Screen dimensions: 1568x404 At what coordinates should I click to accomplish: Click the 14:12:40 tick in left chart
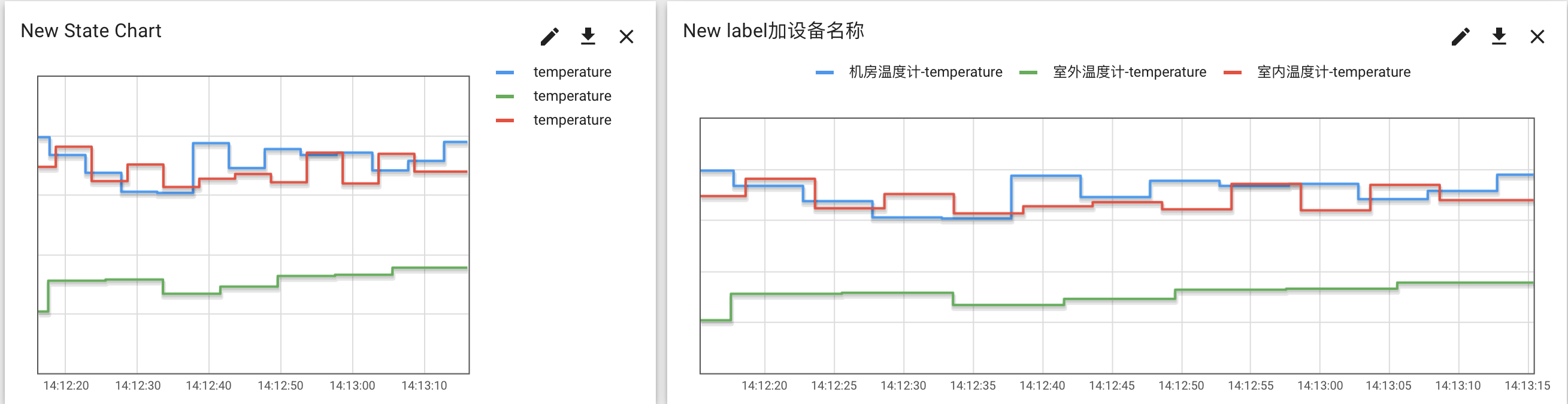(209, 386)
